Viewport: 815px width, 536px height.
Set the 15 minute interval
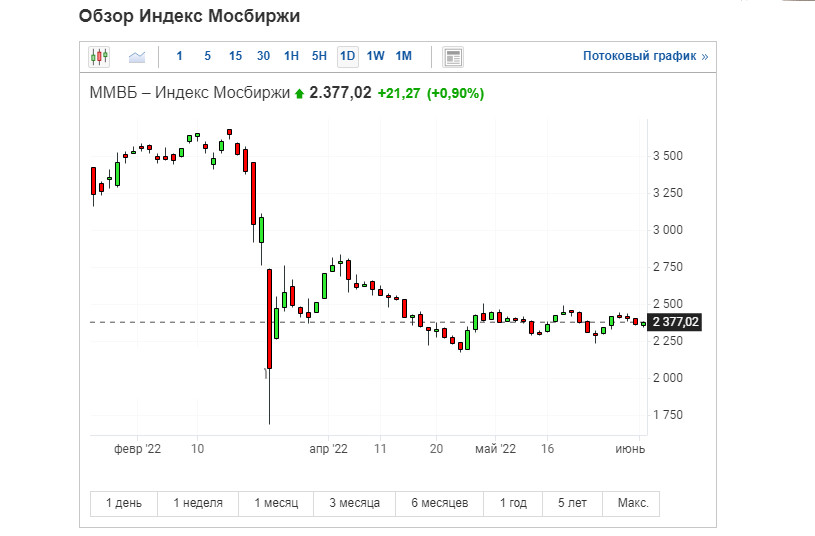click(x=235, y=56)
